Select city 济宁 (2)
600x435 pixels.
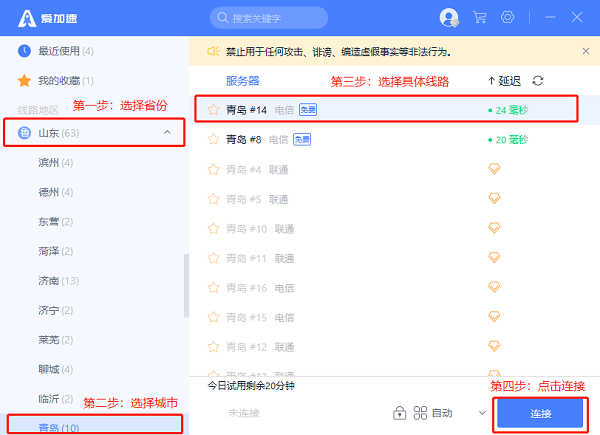tap(55, 310)
